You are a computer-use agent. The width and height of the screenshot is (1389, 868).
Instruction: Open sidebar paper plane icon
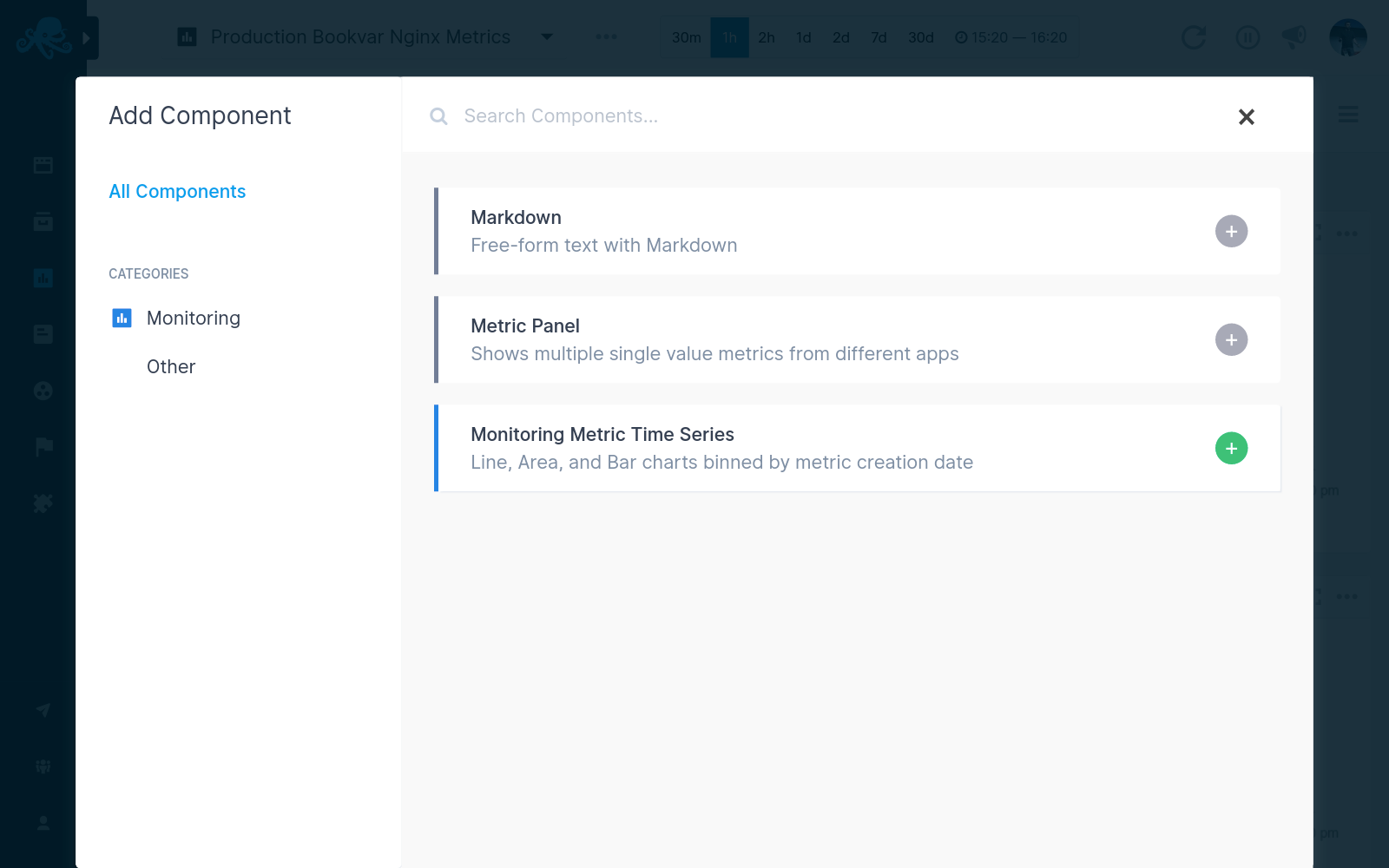[43, 710]
